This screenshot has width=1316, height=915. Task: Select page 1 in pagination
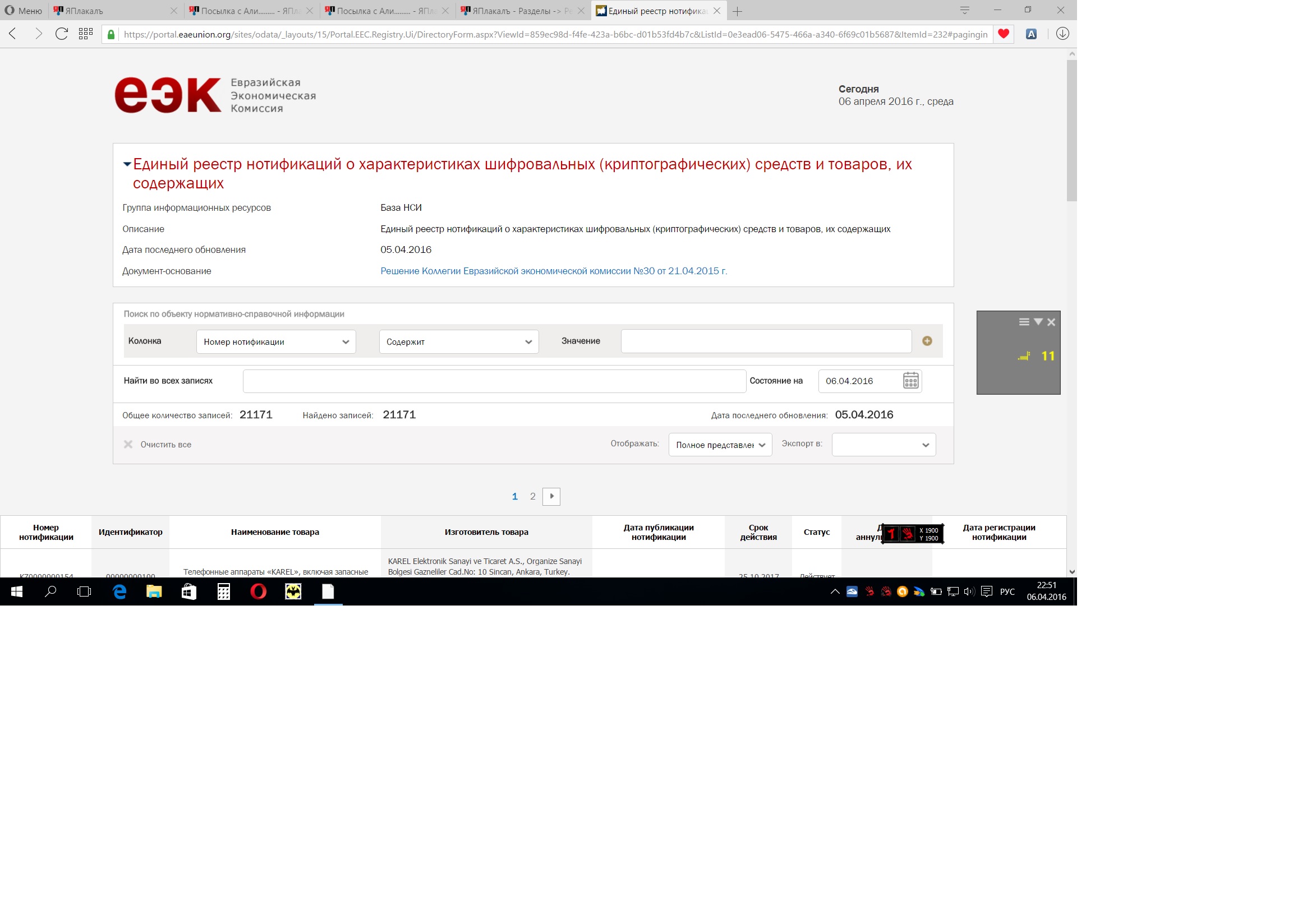(515, 496)
